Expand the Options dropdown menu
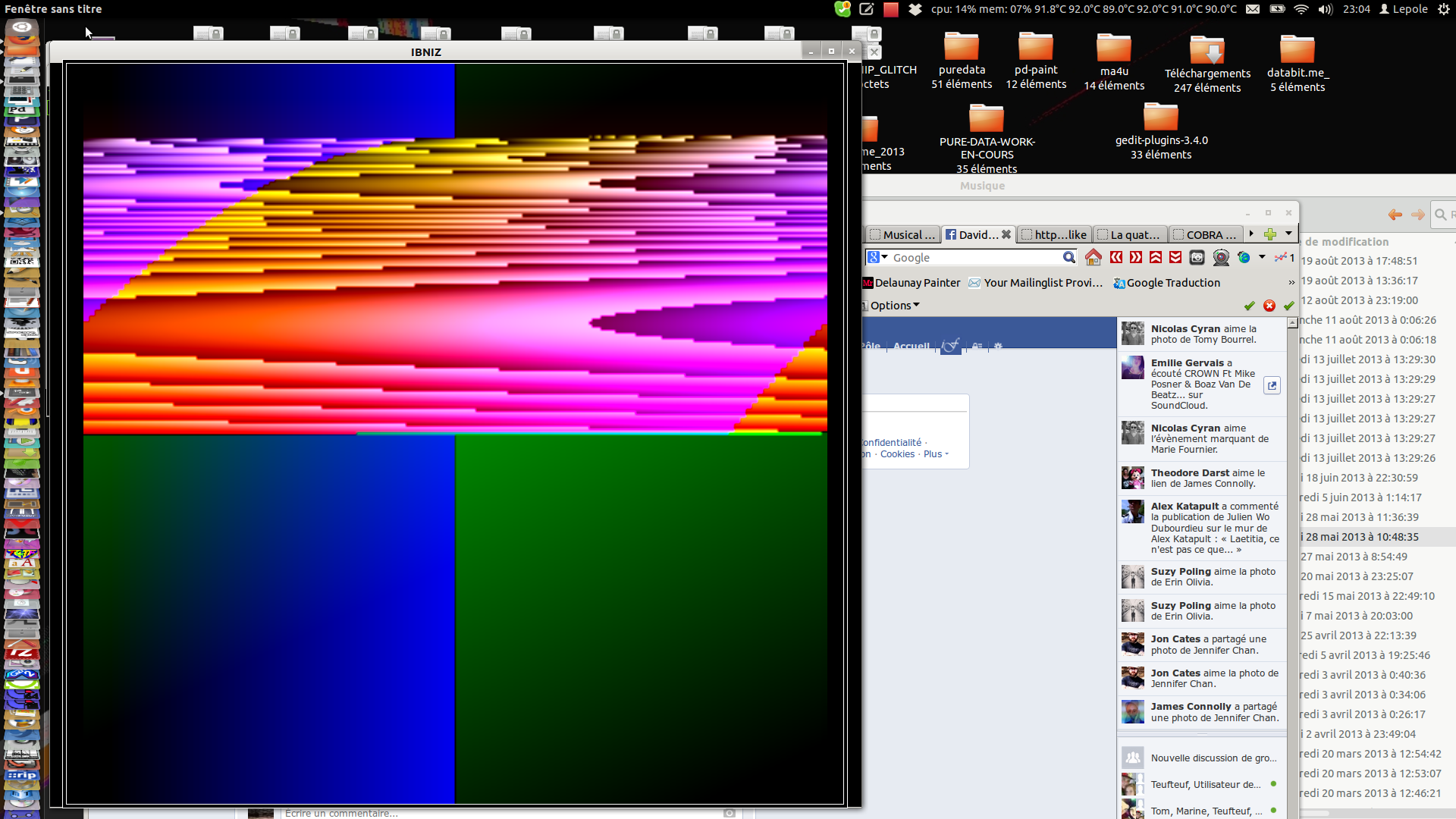This screenshot has height=819, width=1456. pos(895,306)
